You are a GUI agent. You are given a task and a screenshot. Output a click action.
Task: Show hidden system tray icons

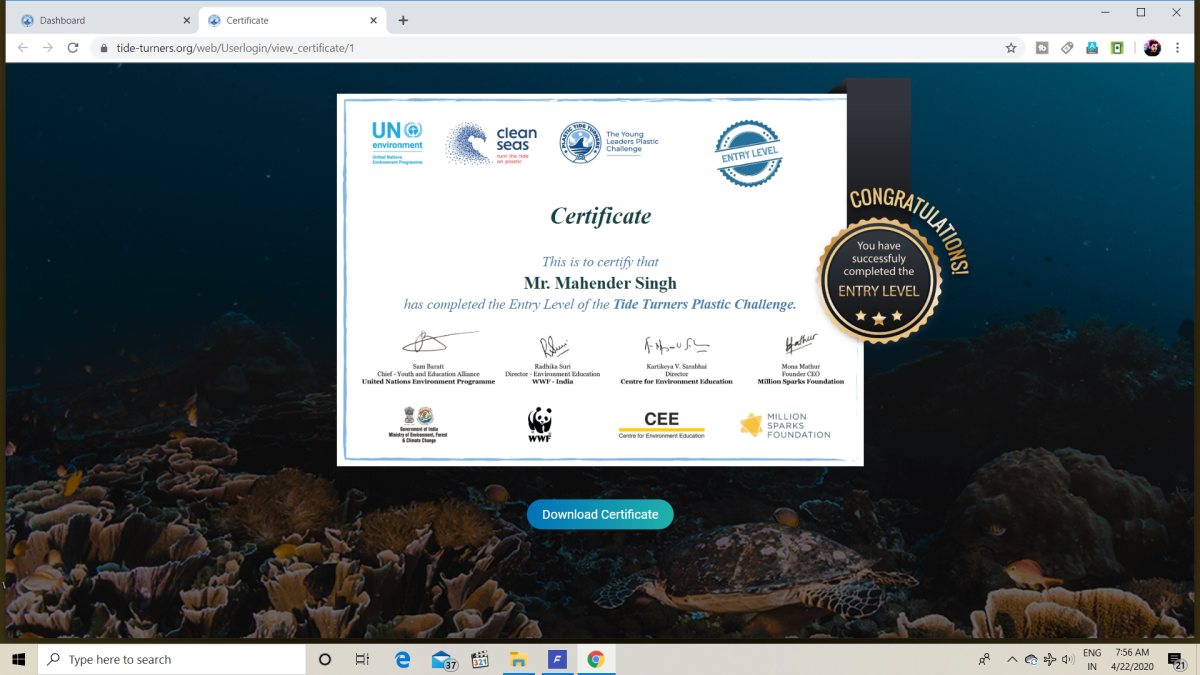tap(1013, 659)
